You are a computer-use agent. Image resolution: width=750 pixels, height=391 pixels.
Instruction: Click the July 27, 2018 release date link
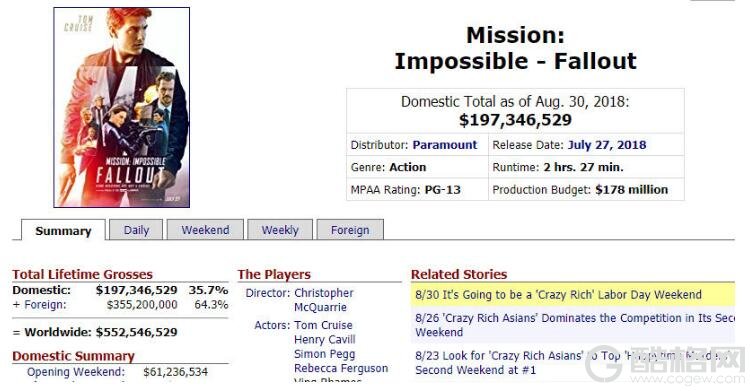(x=607, y=145)
